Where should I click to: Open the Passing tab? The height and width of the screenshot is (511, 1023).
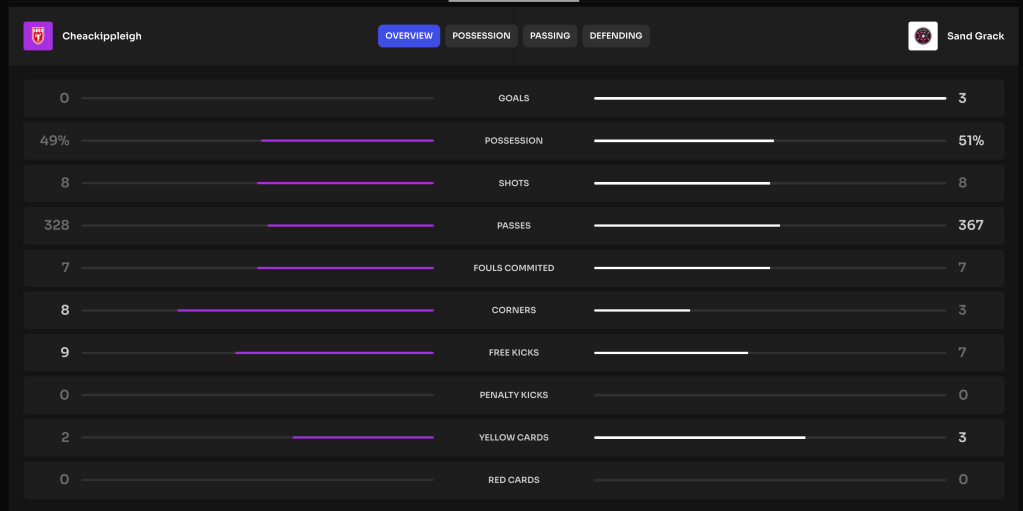550,36
